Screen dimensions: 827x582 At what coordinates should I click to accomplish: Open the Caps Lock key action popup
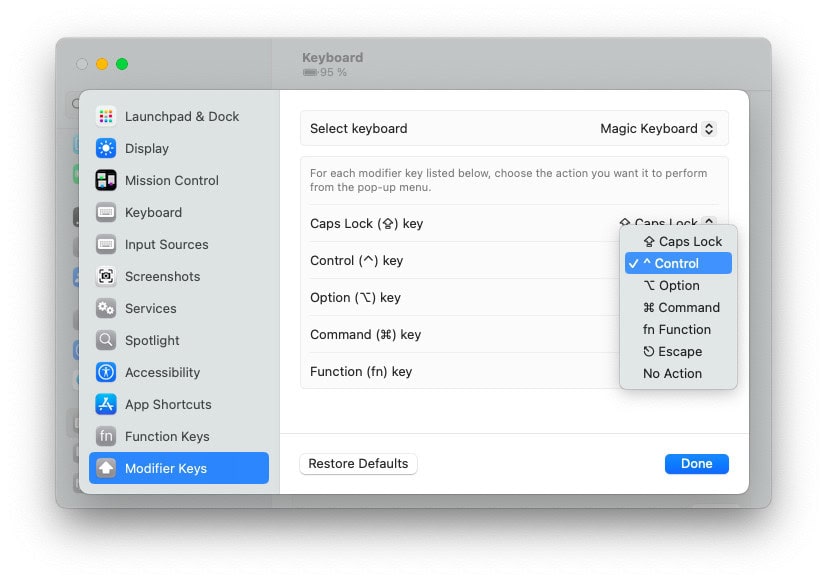668,222
